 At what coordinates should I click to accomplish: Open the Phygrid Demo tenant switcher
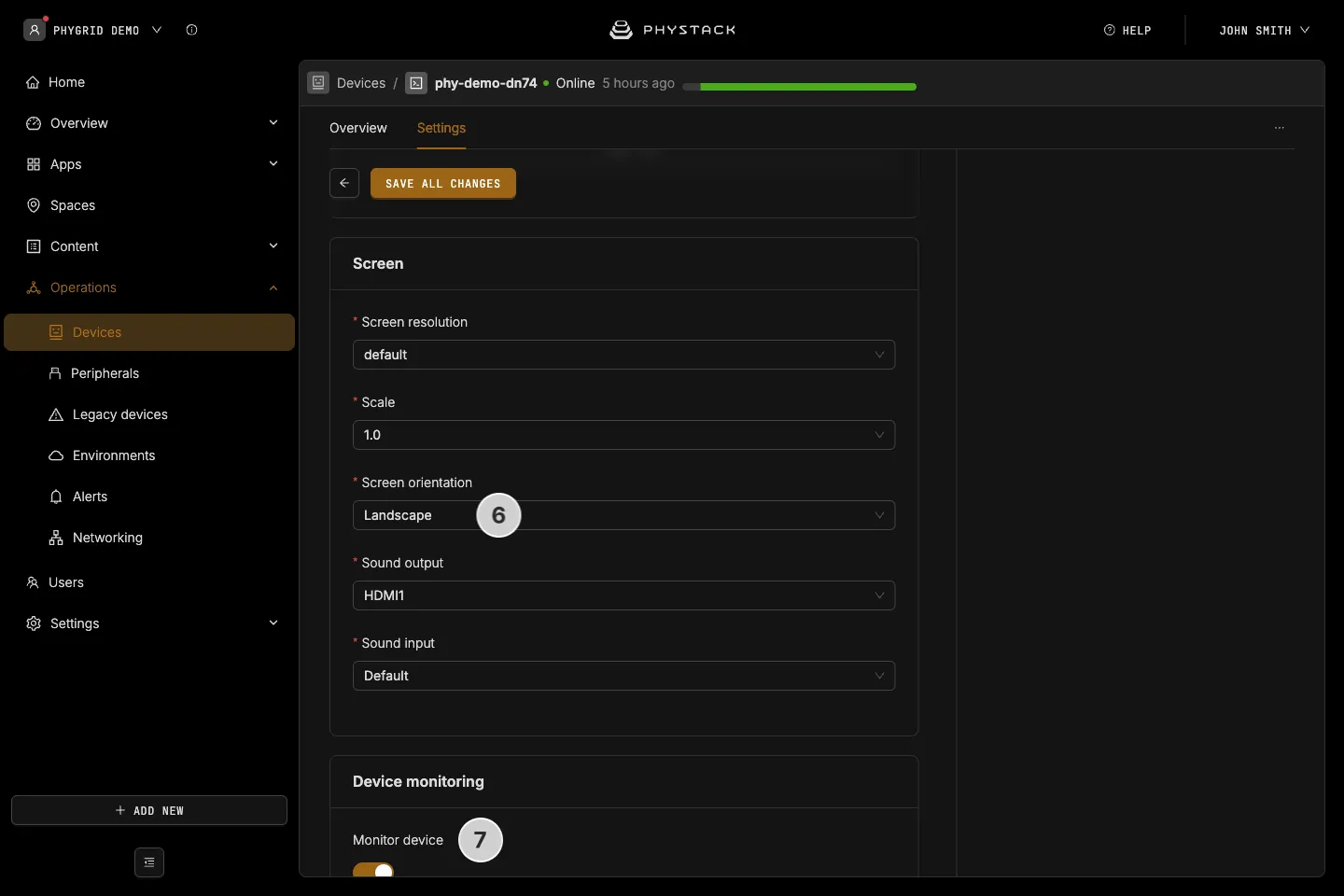pyautogui.click(x=93, y=30)
